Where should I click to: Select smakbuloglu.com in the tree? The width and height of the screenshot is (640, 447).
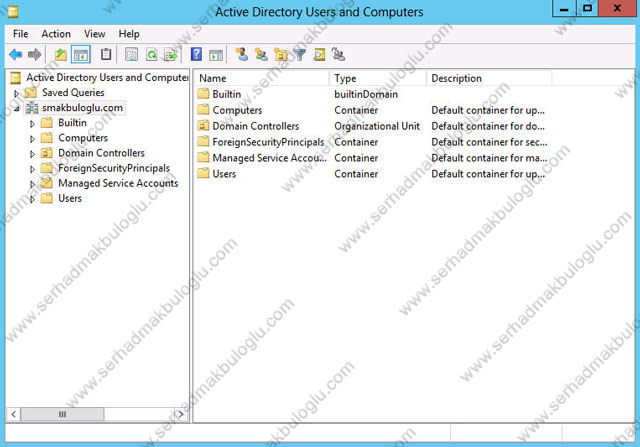82,108
